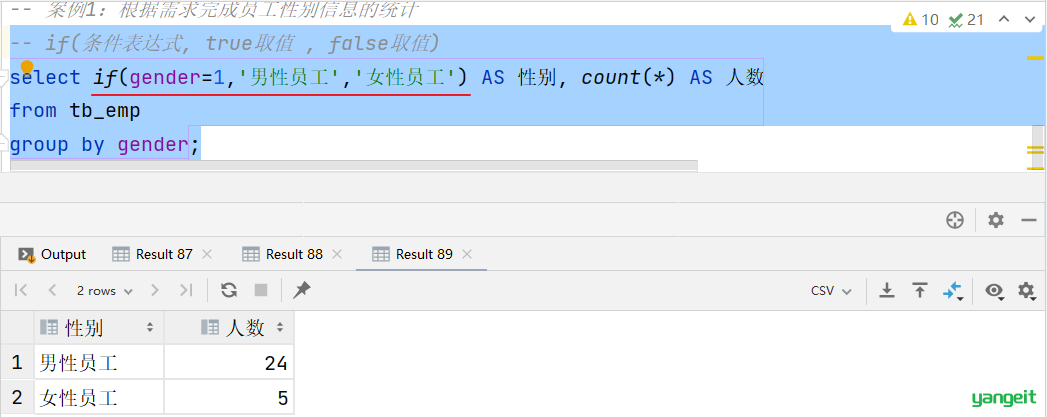Select the 女性员工 cell
This screenshot has height=417, width=1047.
[x=99, y=398]
